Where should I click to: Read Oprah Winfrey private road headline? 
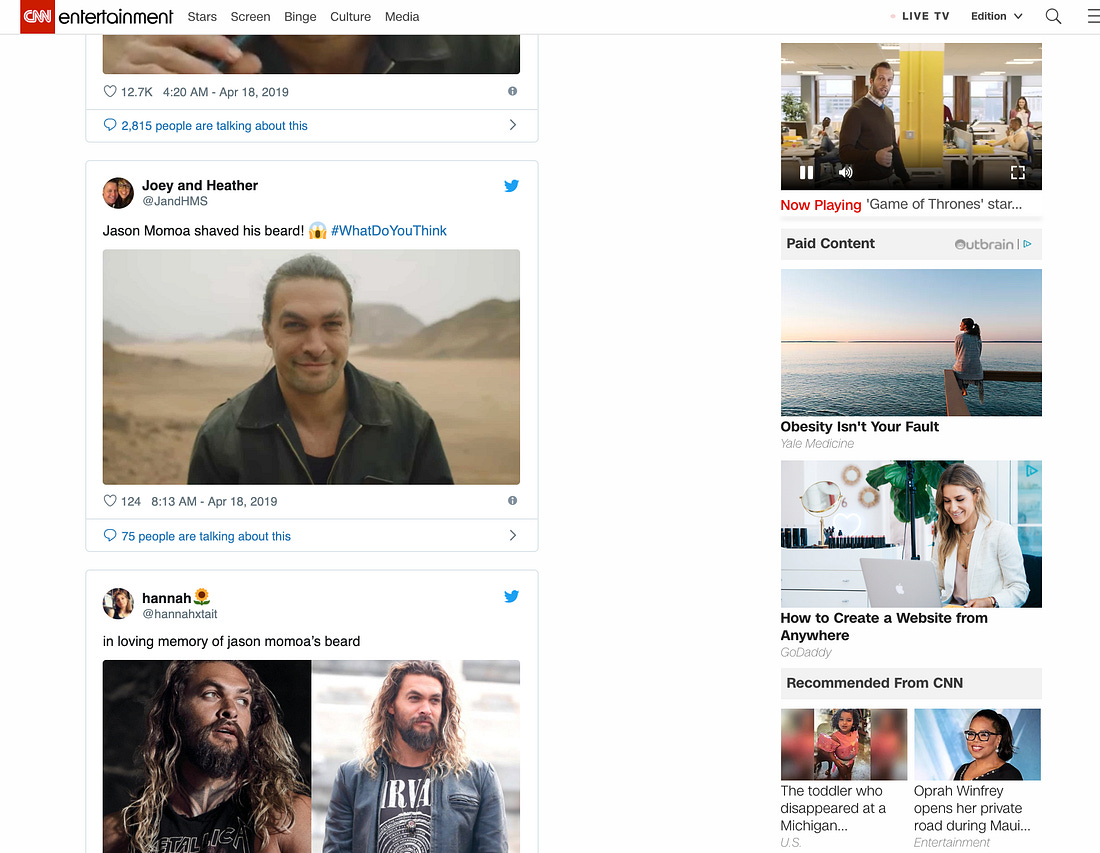tap(972, 808)
